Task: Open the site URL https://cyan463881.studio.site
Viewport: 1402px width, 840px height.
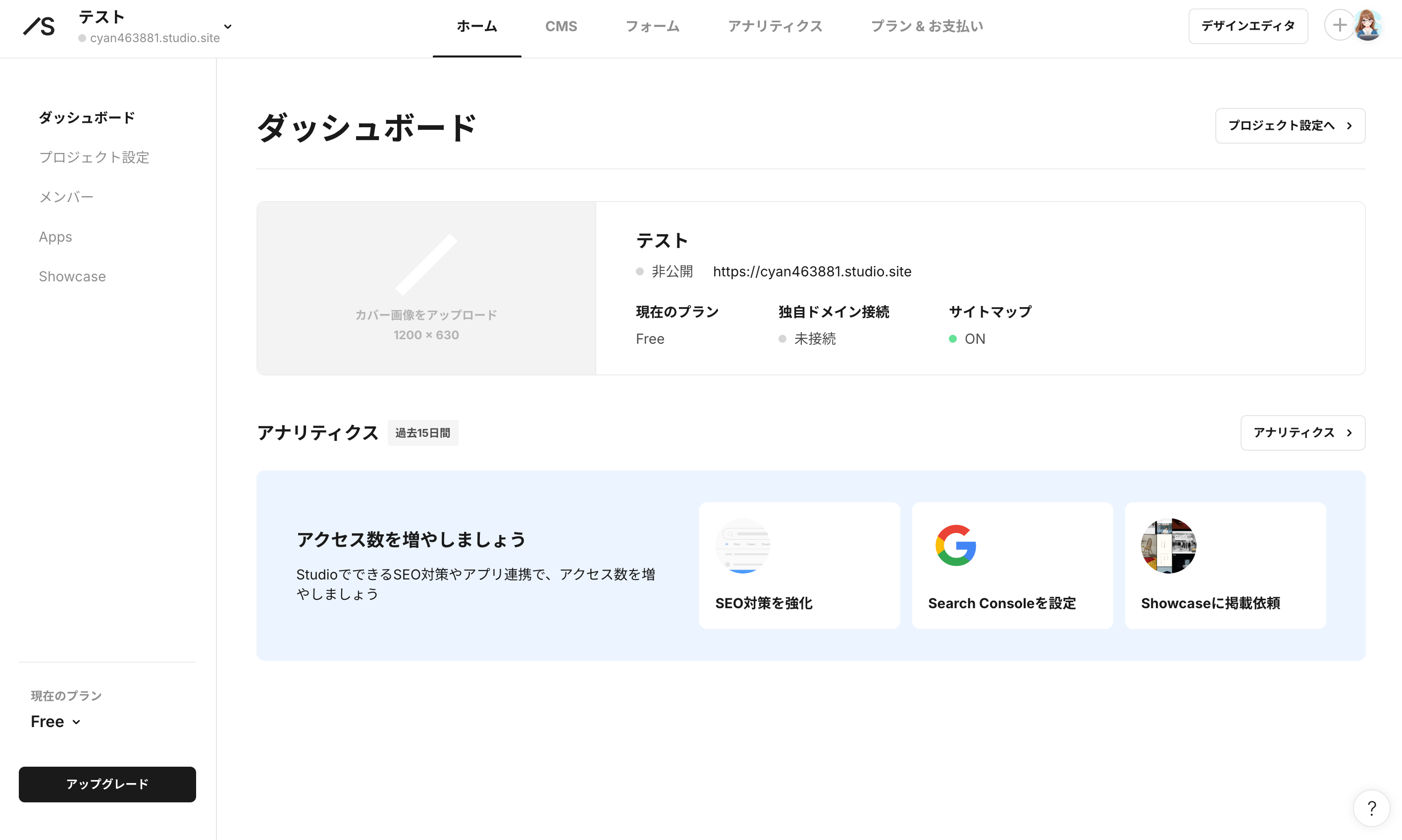Action: pos(812,272)
